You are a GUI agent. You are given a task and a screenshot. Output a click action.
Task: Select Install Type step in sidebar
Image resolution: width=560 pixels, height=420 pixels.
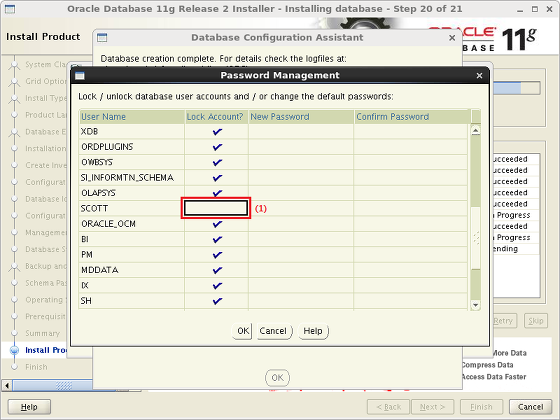(45, 98)
